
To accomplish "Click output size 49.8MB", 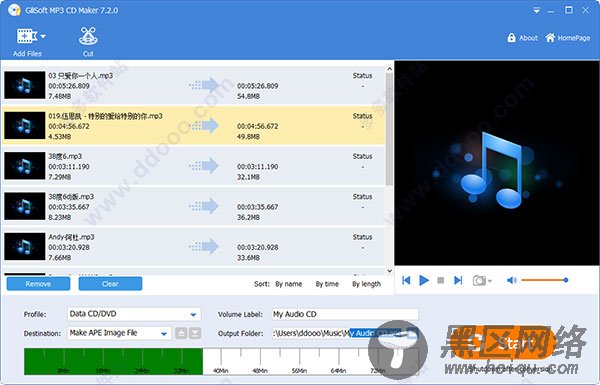I will click(x=248, y=137).
